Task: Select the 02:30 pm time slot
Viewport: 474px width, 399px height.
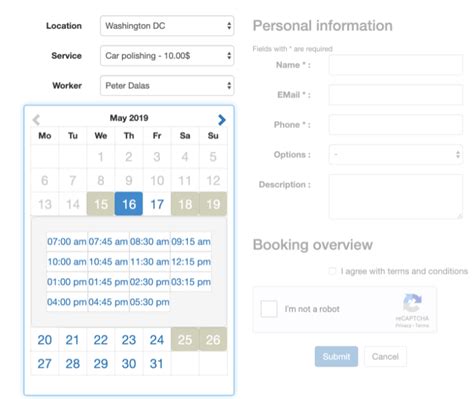Action: (150, 282)
